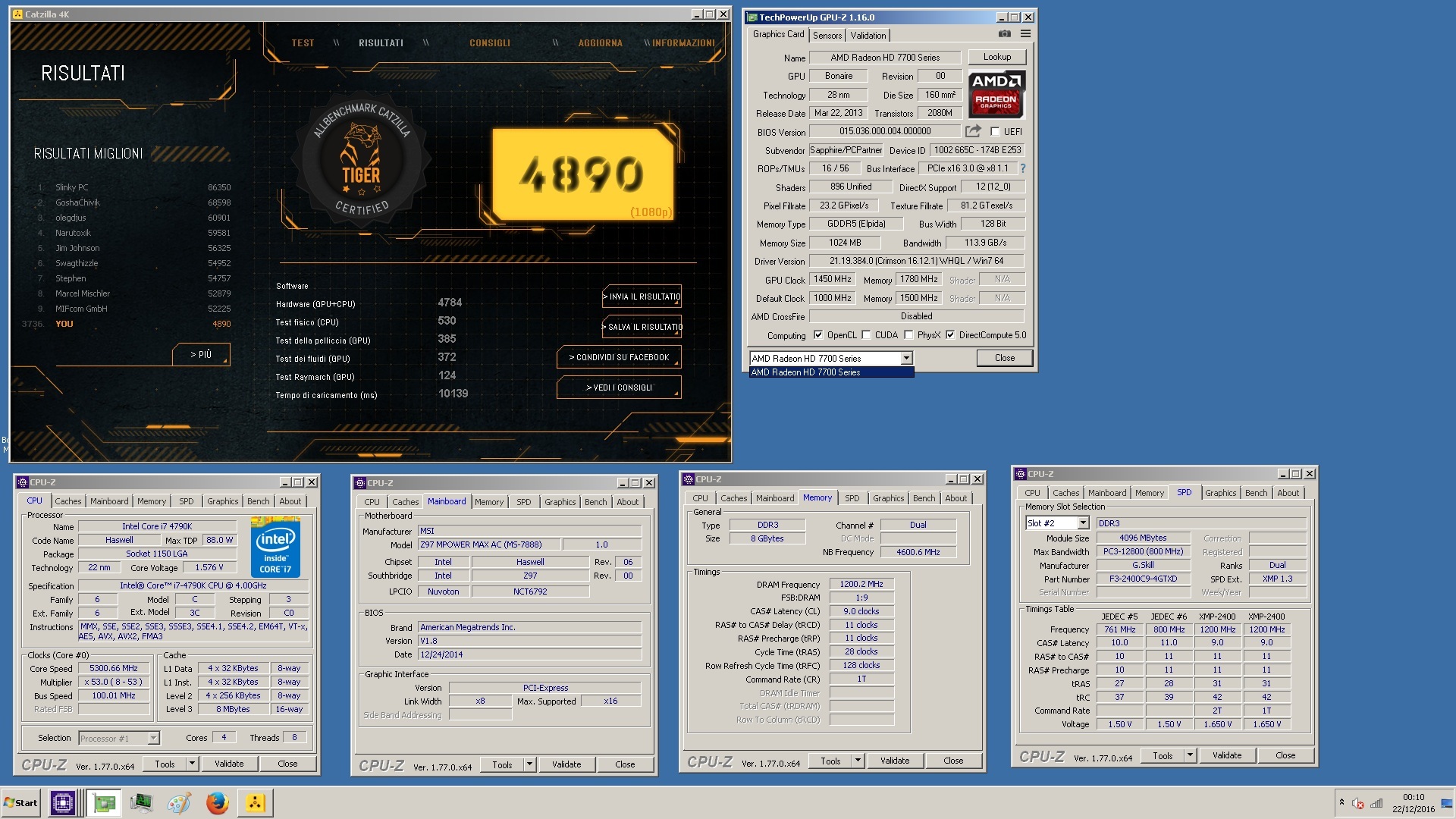The image size is (1456, 819).
Task: Open Tools dropdown arrow in the CPU-tab CPU-Z window
Action: click(193, 764)
